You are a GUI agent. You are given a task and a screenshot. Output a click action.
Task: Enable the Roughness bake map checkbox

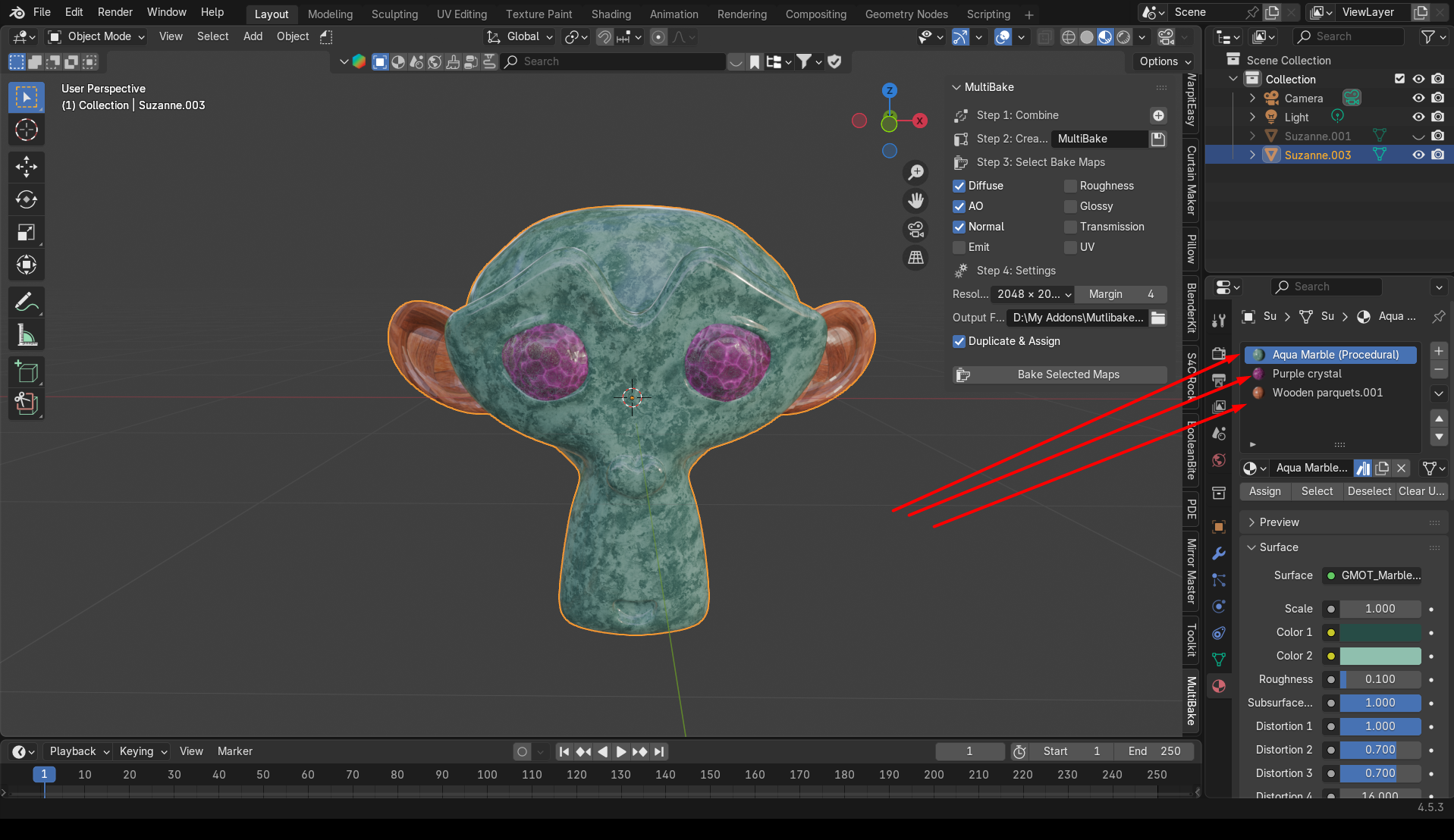[1070, 186]
